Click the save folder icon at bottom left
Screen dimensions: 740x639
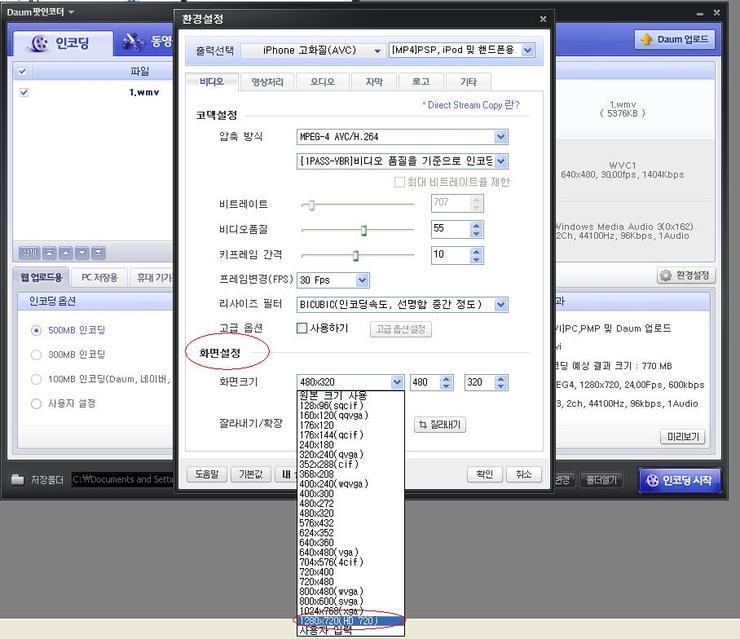click(17, 480)
